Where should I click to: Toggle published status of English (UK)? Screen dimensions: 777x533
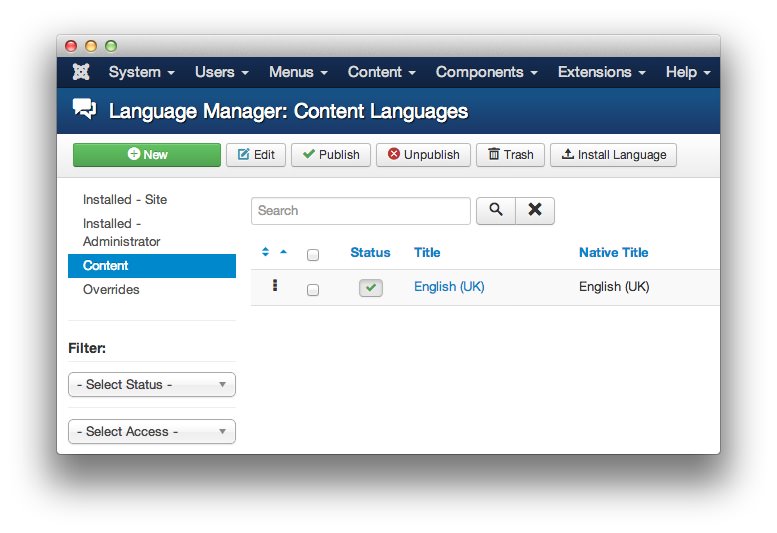(x=370, y=288)
